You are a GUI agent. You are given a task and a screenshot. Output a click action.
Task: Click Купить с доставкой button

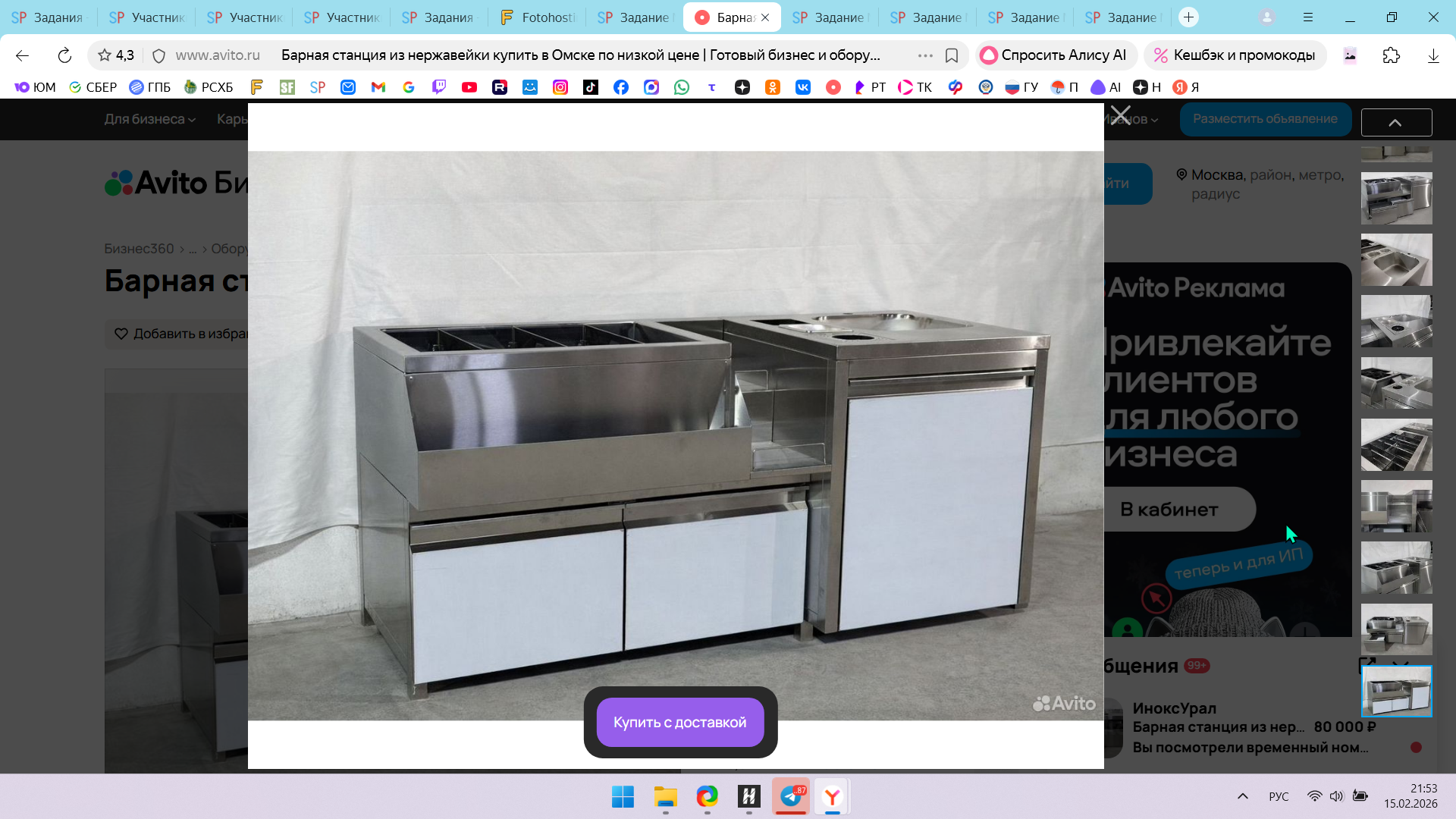coord(679,722)
